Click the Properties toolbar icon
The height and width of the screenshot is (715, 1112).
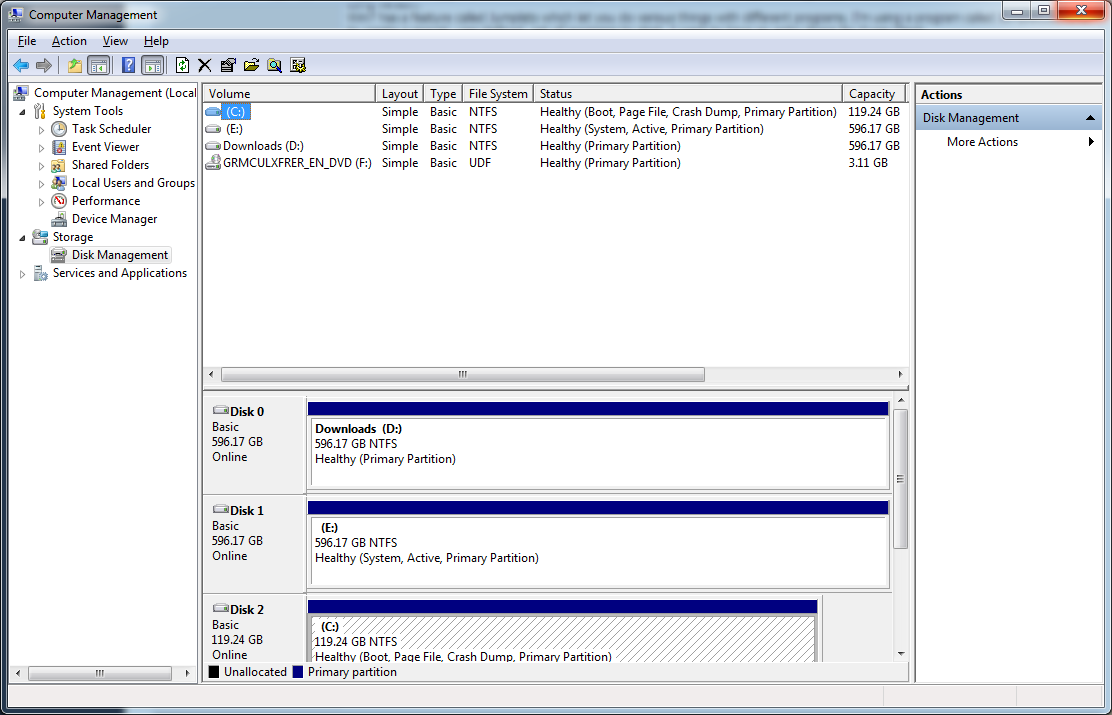tap(228, 65)
